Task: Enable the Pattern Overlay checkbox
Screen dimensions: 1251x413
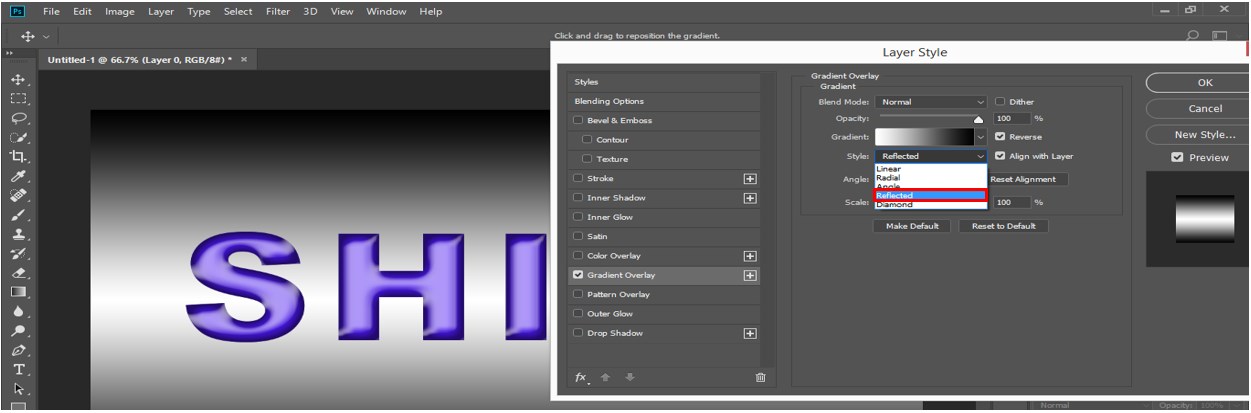Action: tap(578, 294)
